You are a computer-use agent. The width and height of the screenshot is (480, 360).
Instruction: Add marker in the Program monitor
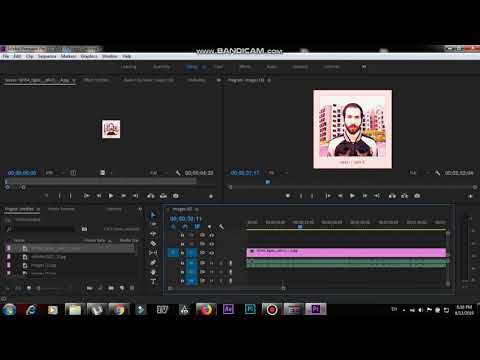click(288, 196)
